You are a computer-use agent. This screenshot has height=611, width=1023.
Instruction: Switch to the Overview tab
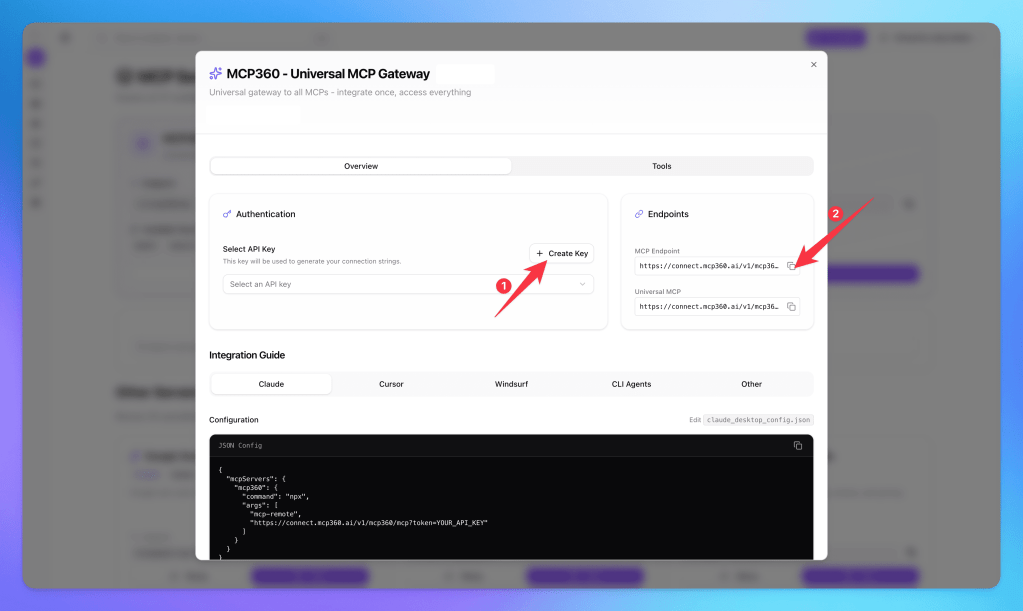(x=361, y=166)
